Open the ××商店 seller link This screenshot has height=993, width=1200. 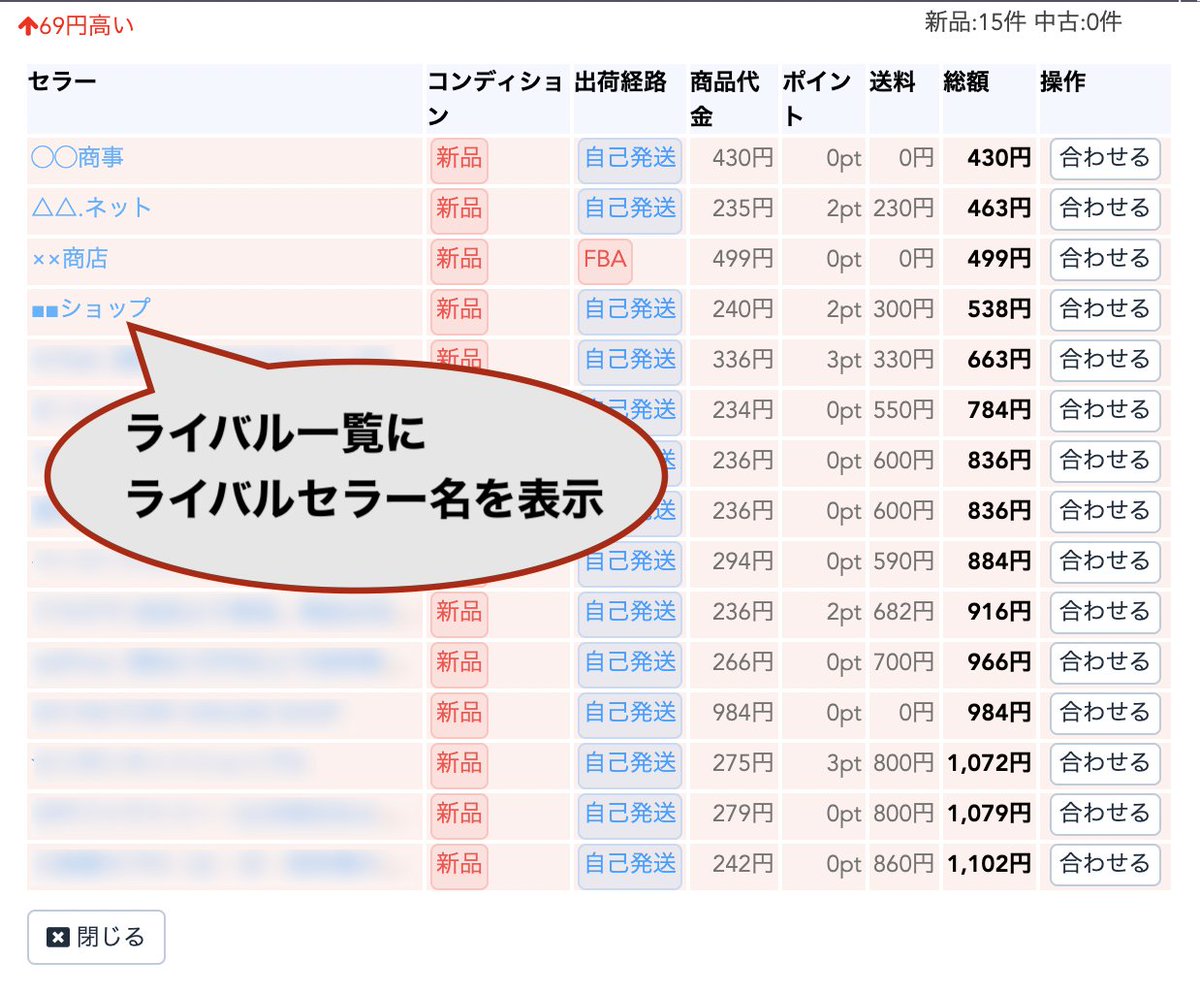tap(69, 259)
